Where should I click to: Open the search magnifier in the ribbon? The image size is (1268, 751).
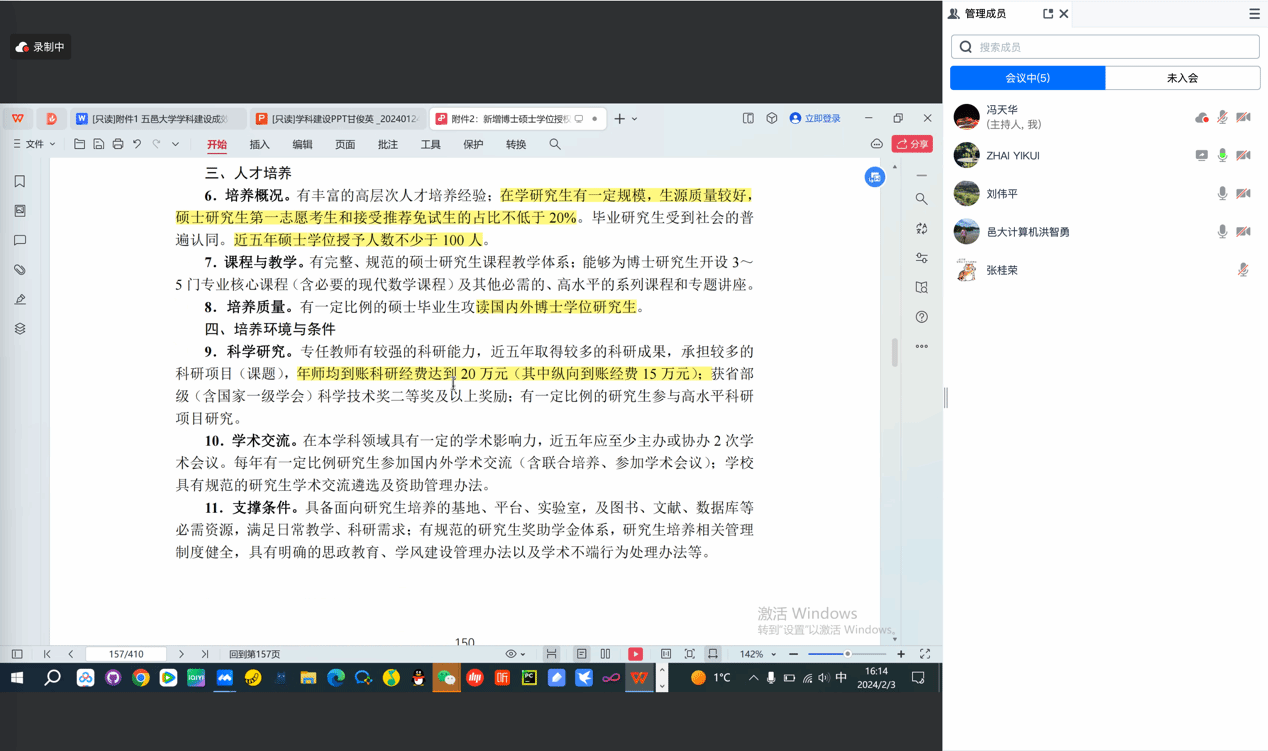[x=555, y=144]
